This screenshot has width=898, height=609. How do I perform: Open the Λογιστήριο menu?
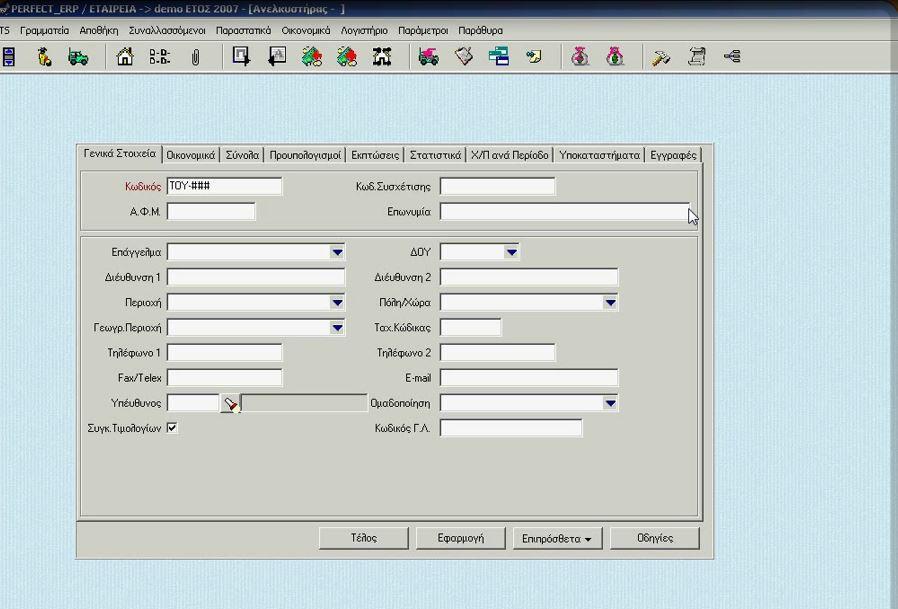[364, 30]
